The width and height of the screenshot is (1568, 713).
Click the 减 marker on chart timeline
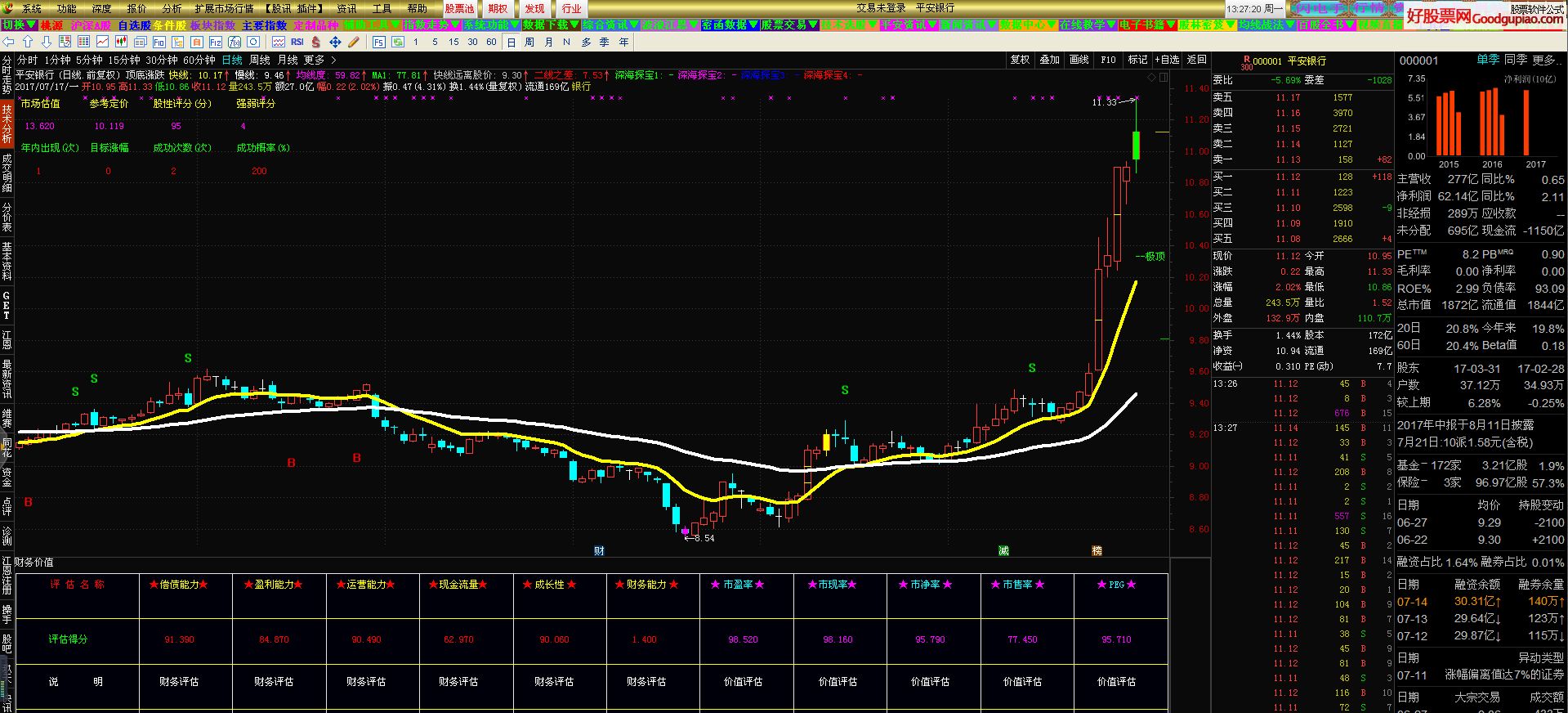point(1003,551)
